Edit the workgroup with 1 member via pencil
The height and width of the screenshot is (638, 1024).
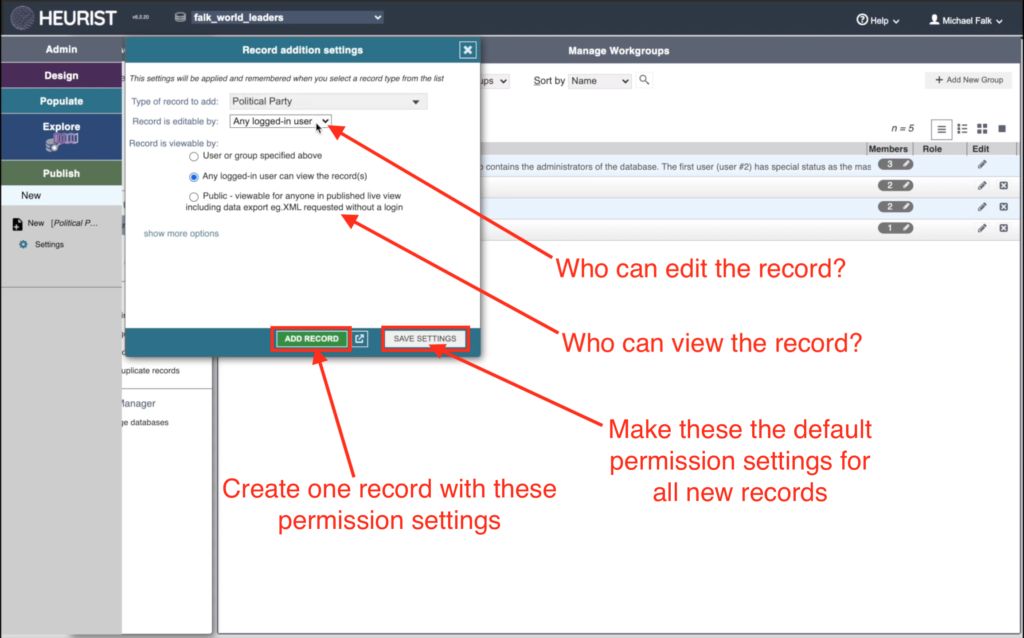(x=982, y=228)
